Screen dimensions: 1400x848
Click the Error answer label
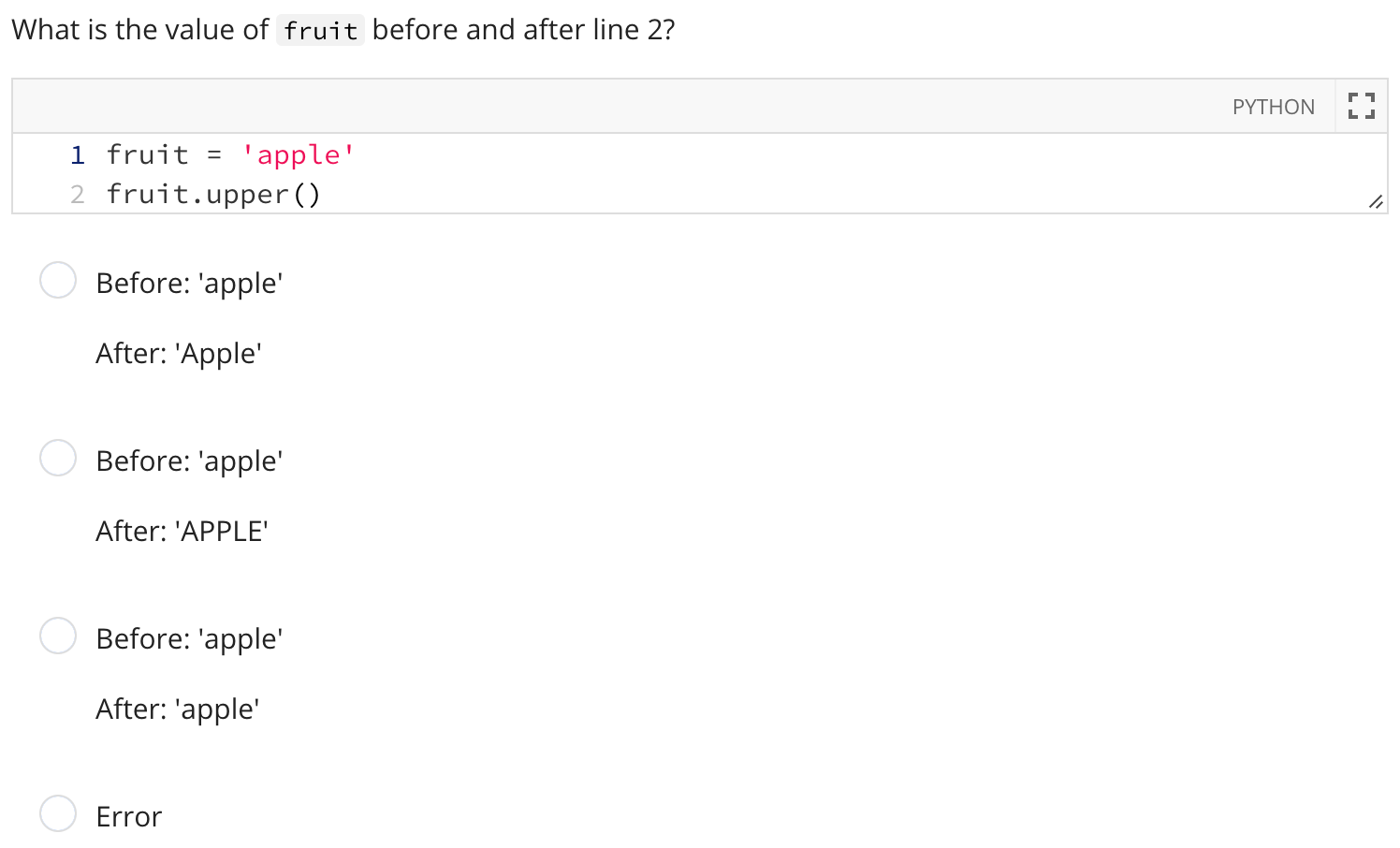128,815
